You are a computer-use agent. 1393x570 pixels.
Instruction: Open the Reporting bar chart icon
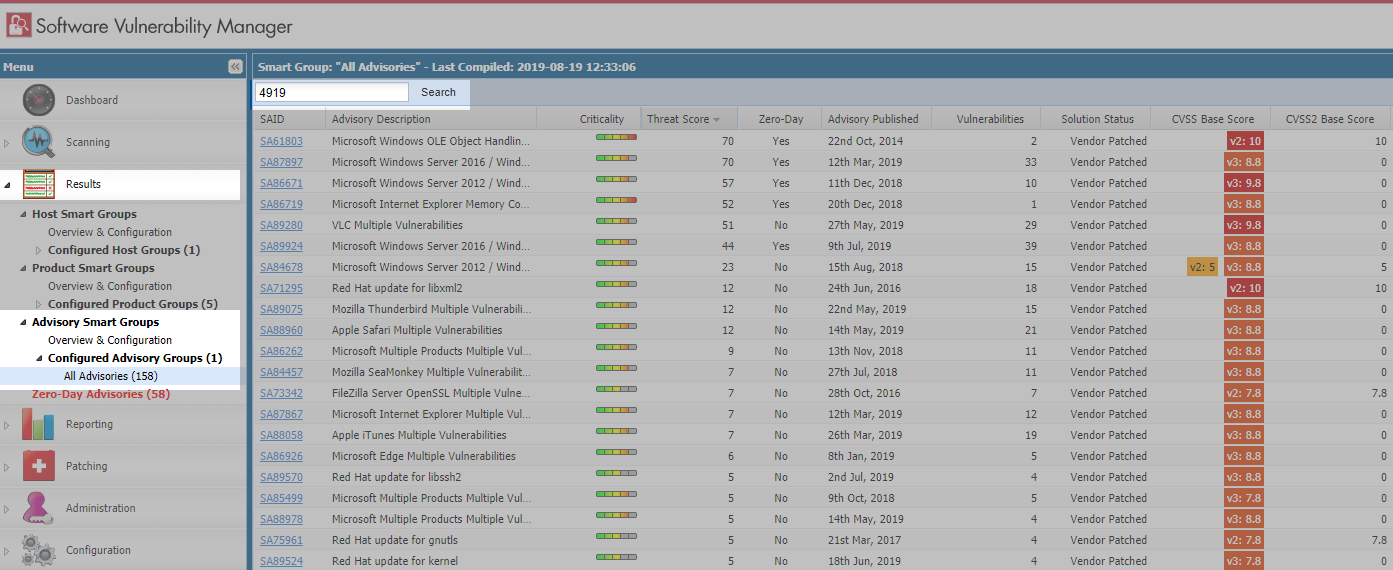coord(38,424)
